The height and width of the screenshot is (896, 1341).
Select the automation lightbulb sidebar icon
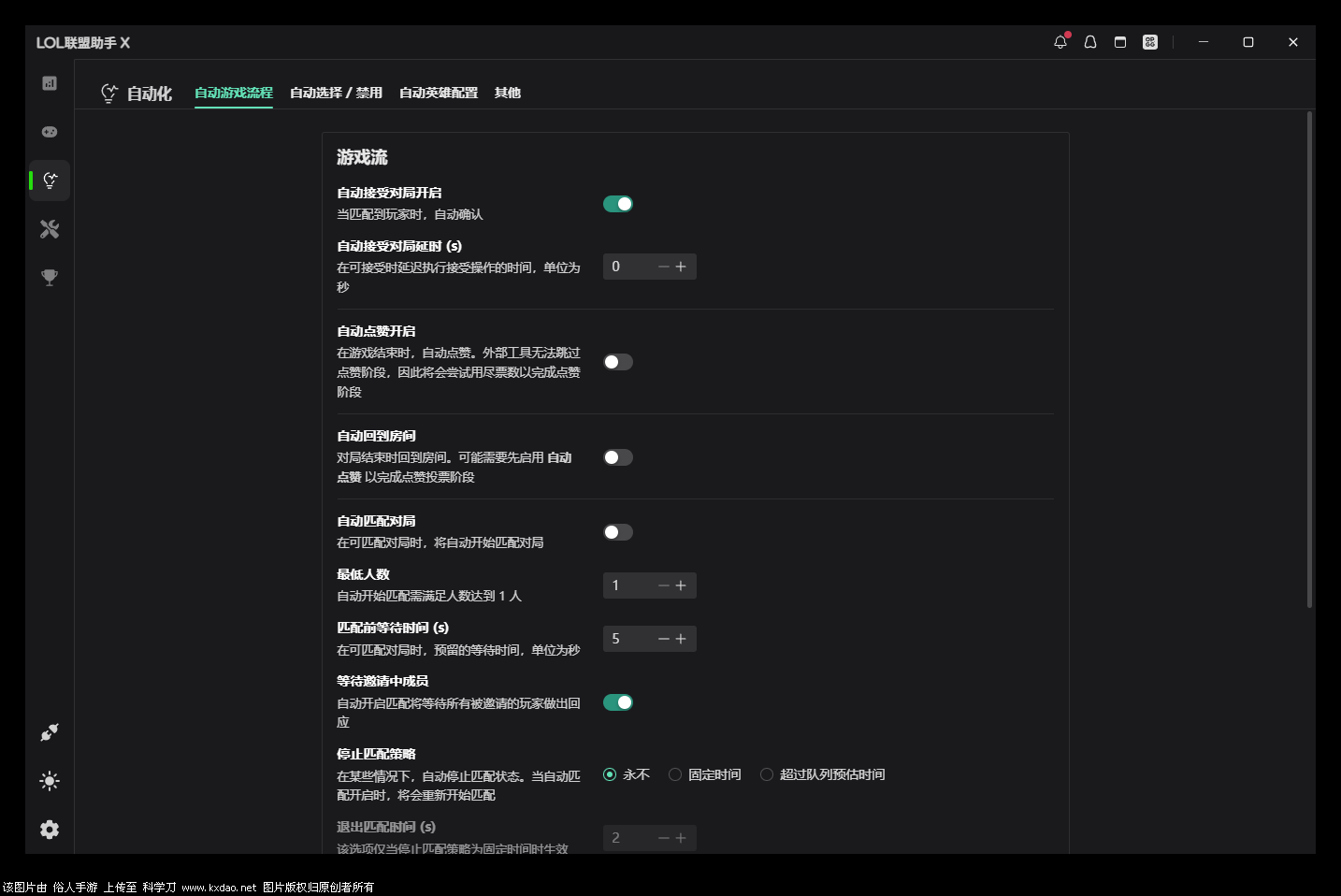pos(50,181)
